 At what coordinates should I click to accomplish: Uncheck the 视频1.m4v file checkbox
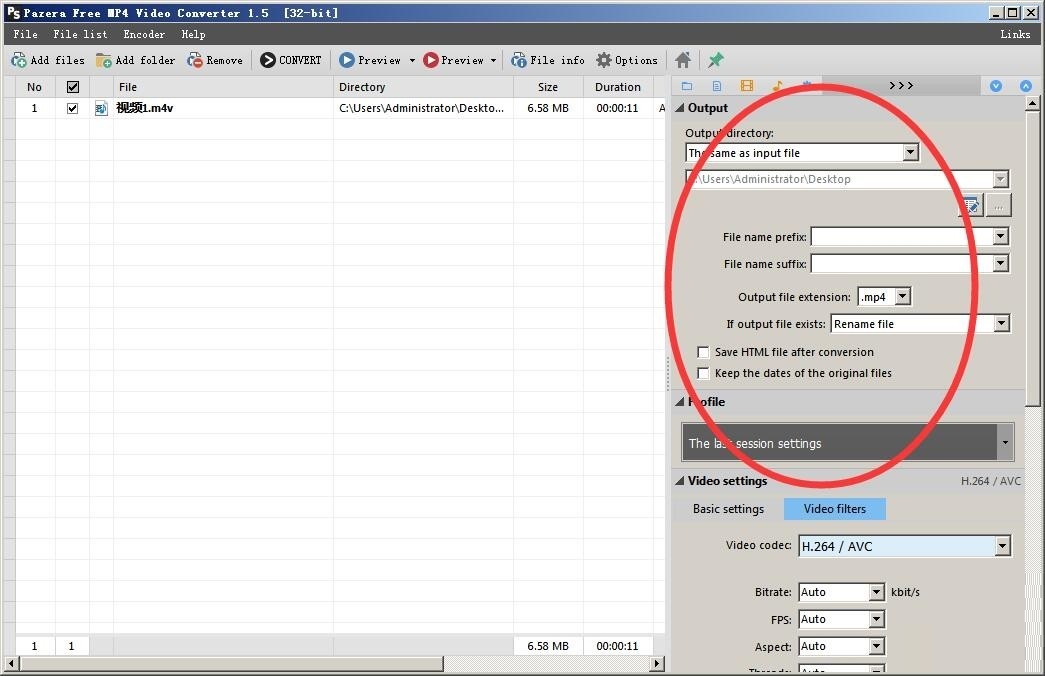pyautogui.click(x=72, y=108)
